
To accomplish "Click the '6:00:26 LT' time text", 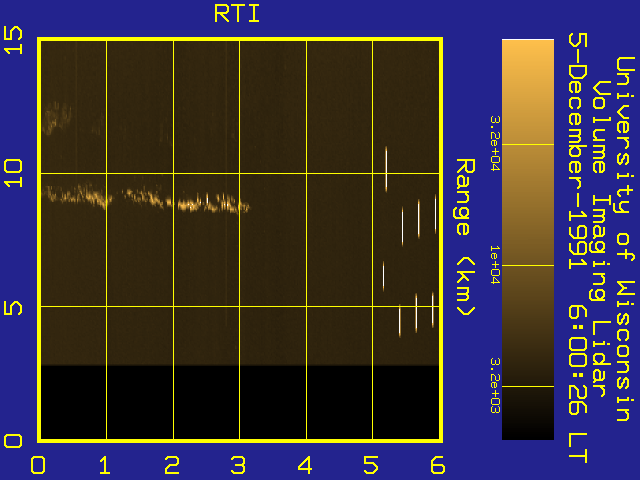I will tap(578, 384).
